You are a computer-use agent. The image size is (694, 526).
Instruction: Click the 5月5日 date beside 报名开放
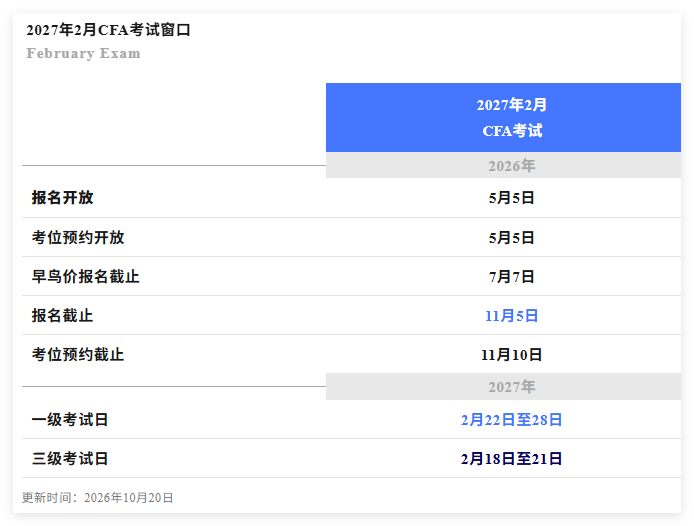pos(511,198)
